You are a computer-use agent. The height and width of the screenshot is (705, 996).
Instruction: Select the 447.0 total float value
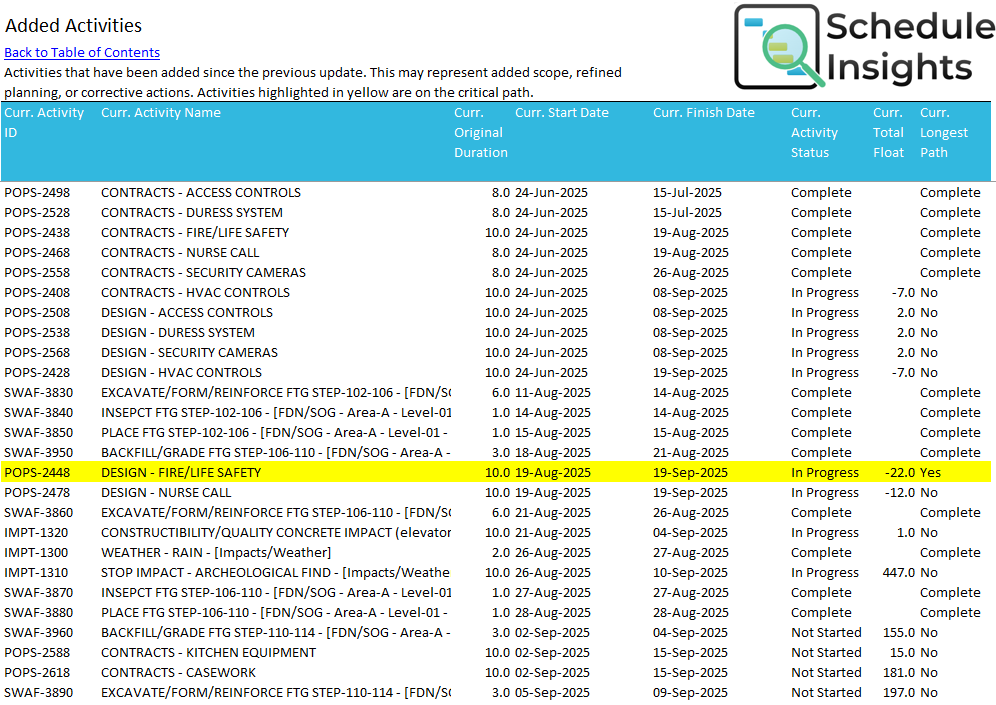(897, 573)
